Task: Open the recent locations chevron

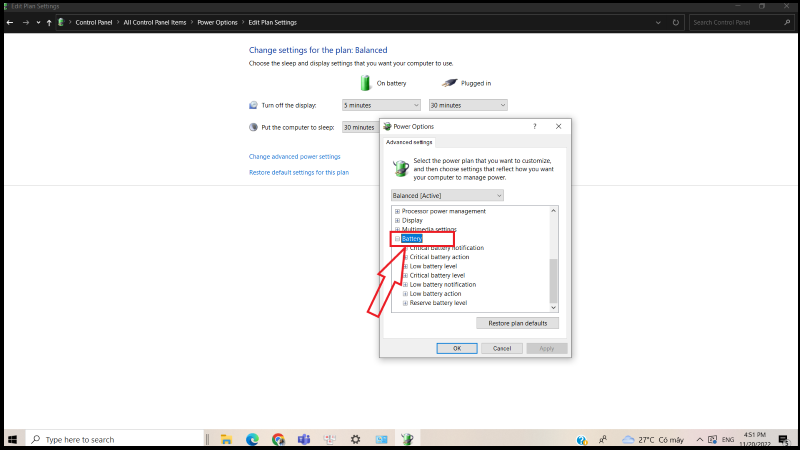Action: 38,22
